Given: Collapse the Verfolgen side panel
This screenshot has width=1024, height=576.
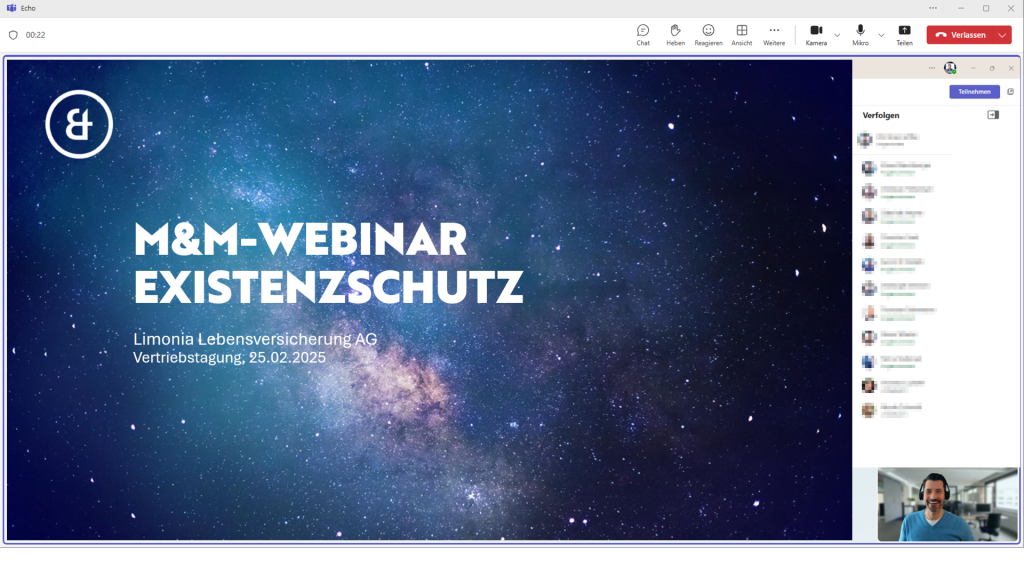Looking at the screenshot, I should (x=993, y=115).
